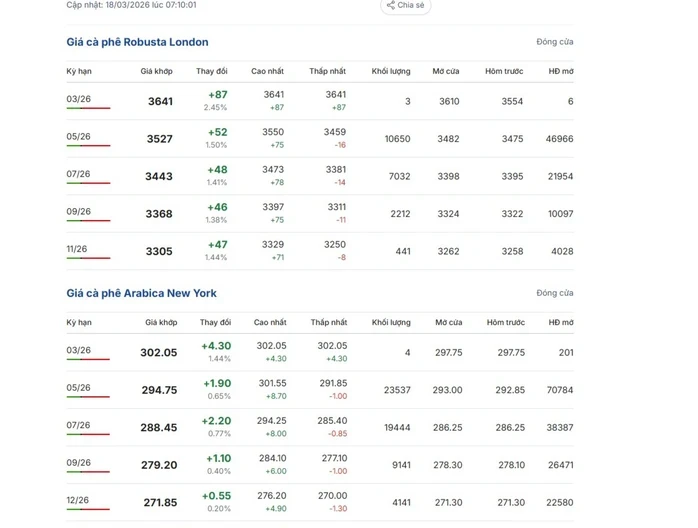Click Giá khớp column header in Robusta table
Image resolution: width=698 pixels, height=528 pixels.
(156, 71)
